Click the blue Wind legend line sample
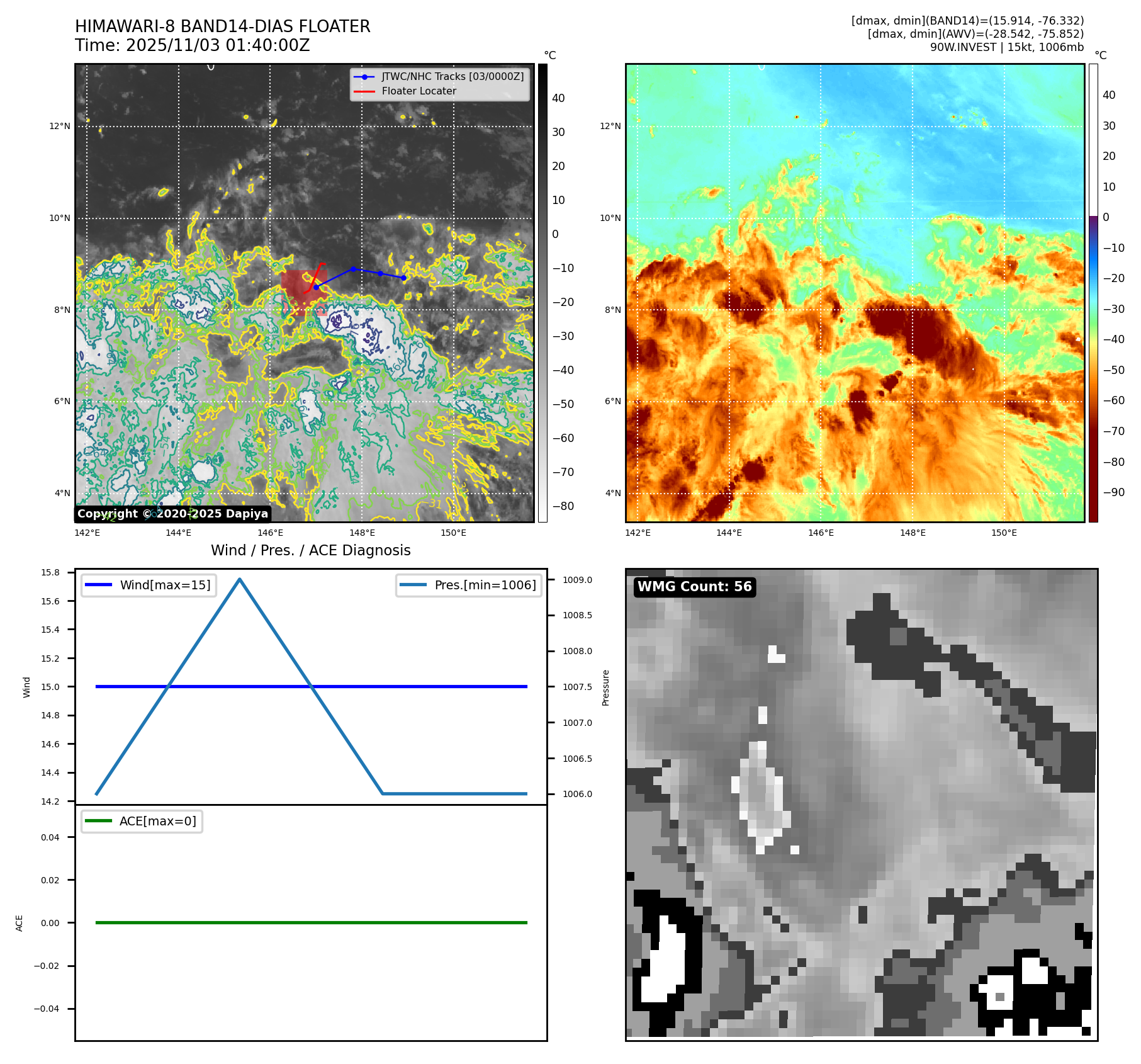The width and height of the screenshot is (1141, 1064). pyautogui.click(x=98, y=585)
